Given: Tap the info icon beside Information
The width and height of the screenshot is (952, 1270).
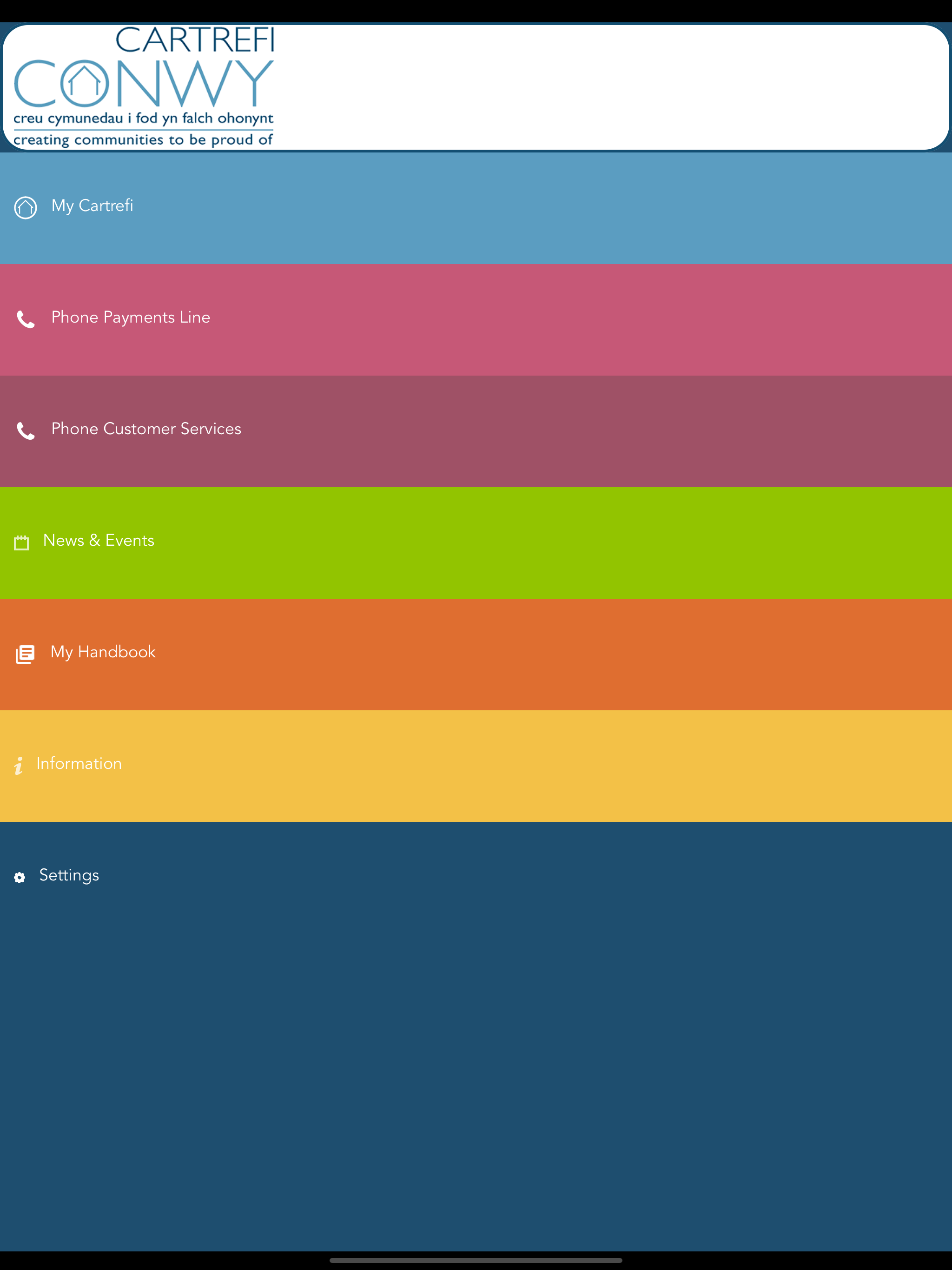Looking at the screenshot, I should [19, 765].
